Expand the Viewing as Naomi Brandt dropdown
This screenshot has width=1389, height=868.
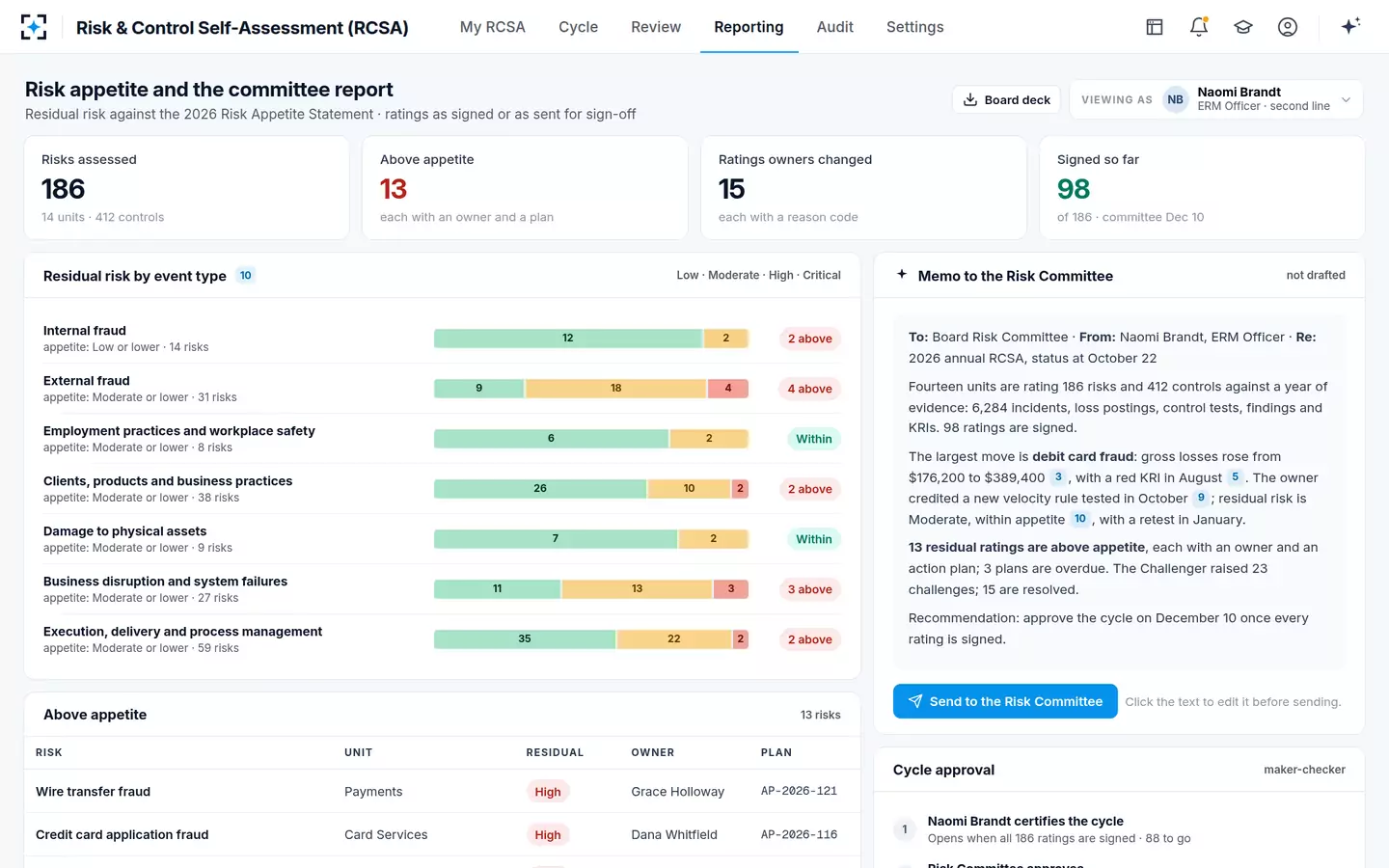click(1215, 99)
